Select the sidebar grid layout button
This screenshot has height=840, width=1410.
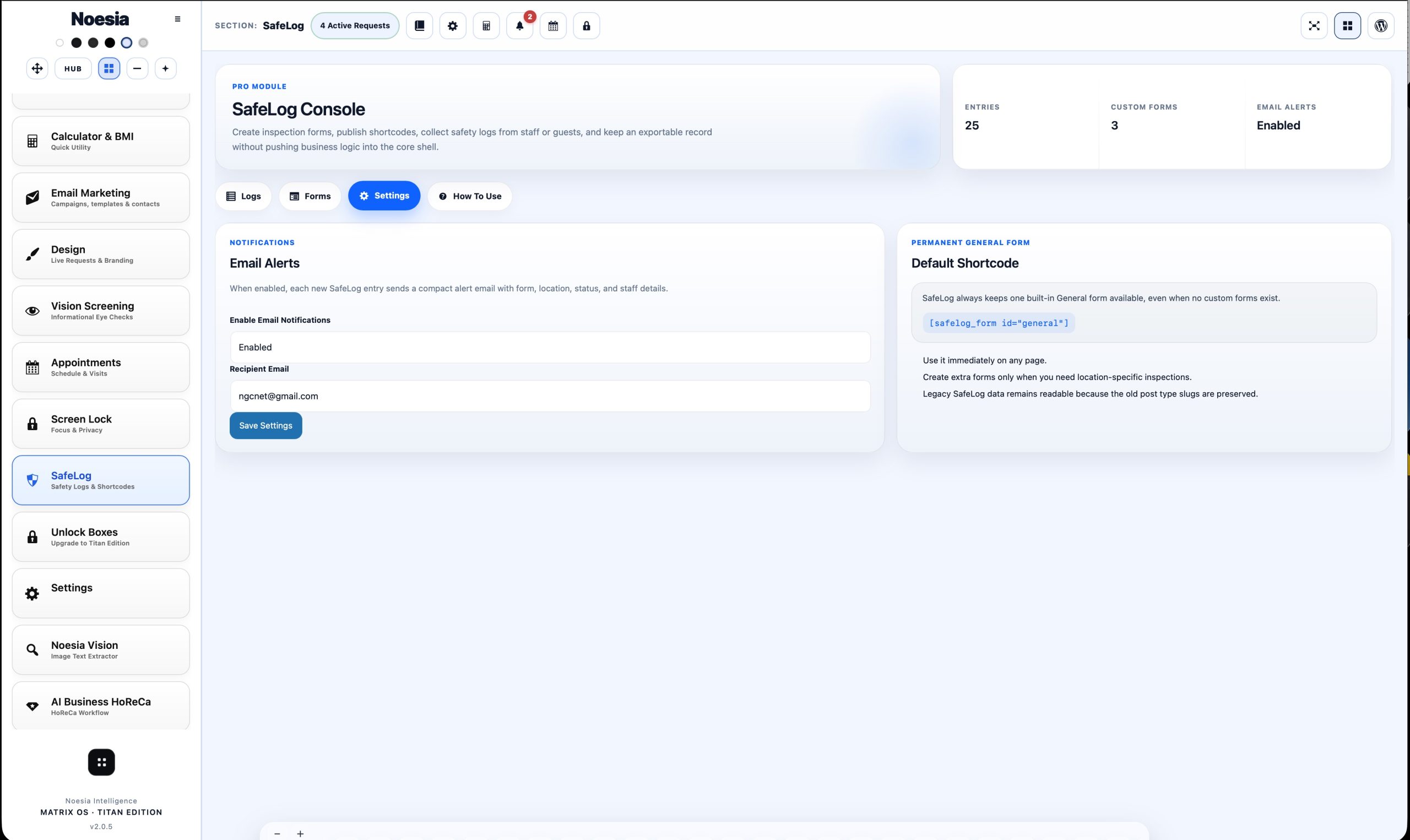(x=109, y=68)
